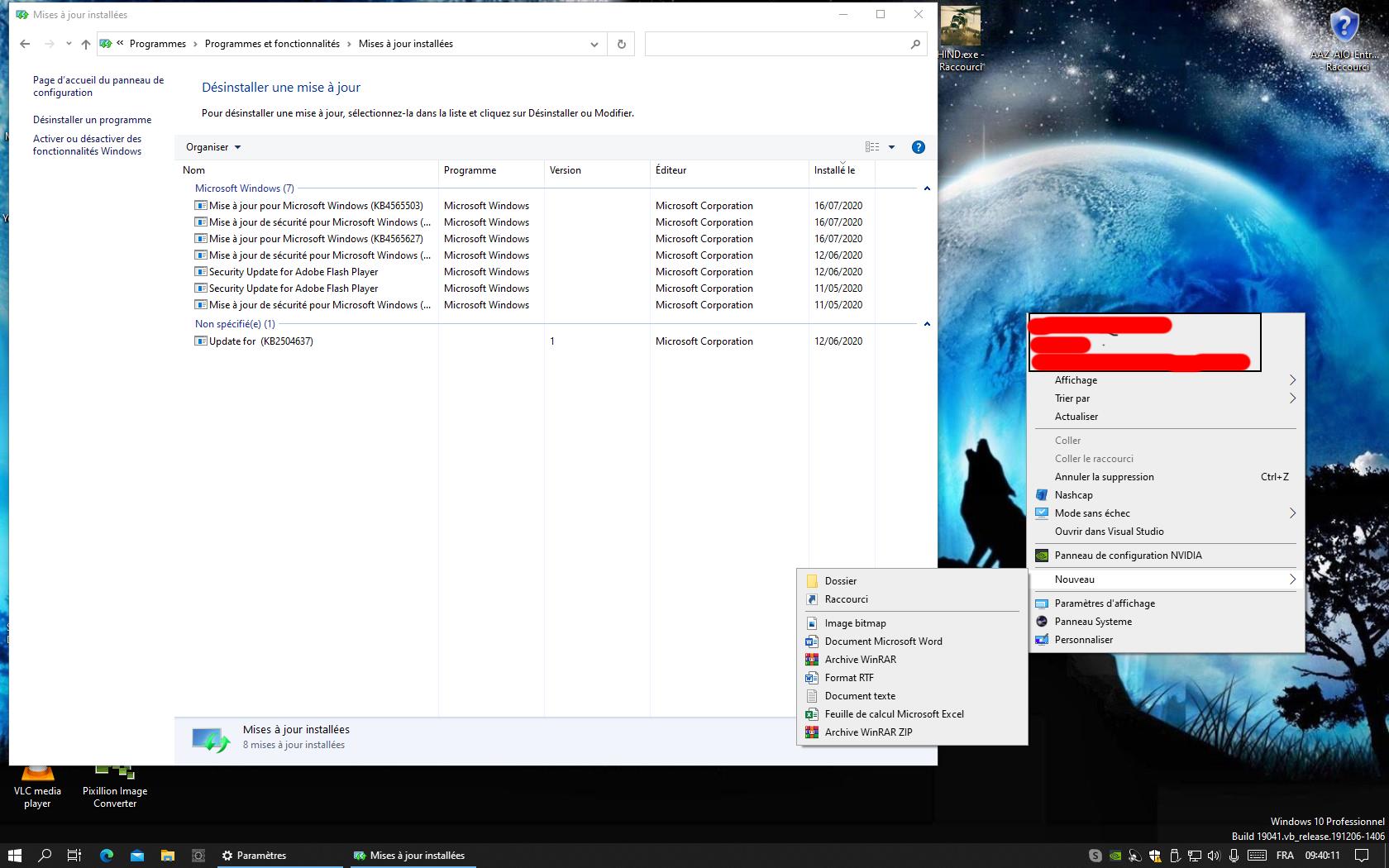Create new Document Microsoft Word
The width and height of the screenshot is (1389, 868).
pyautogui.click(x=912, y=641)
